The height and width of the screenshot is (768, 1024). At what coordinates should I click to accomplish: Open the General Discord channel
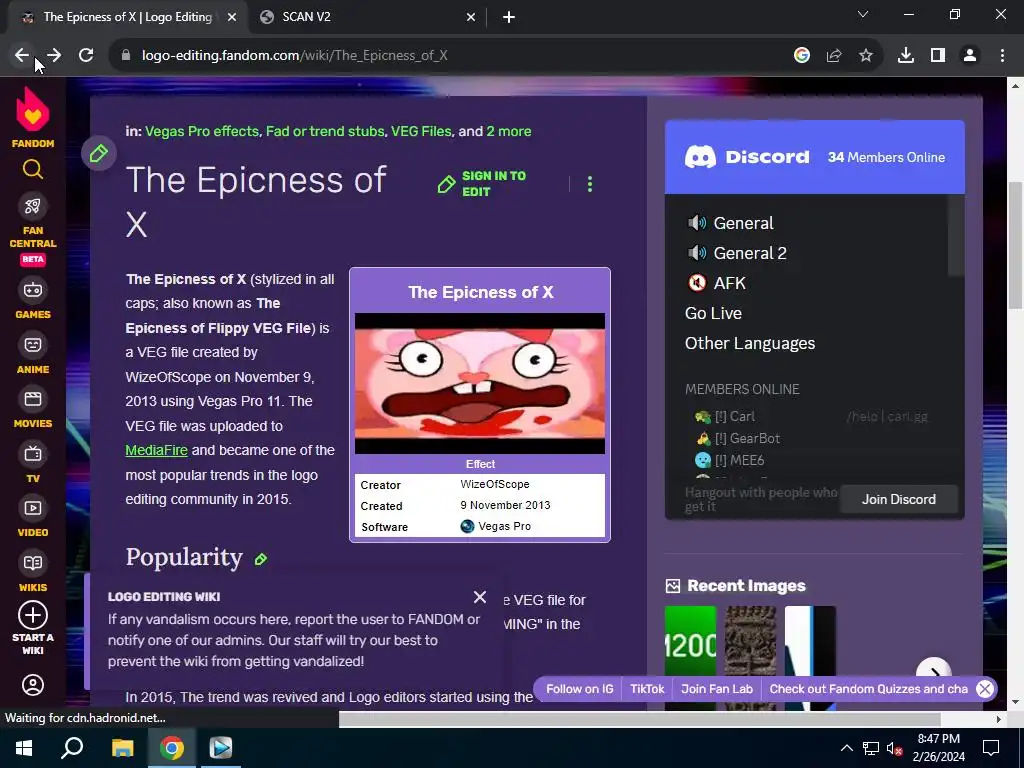(x=730, y=223)
